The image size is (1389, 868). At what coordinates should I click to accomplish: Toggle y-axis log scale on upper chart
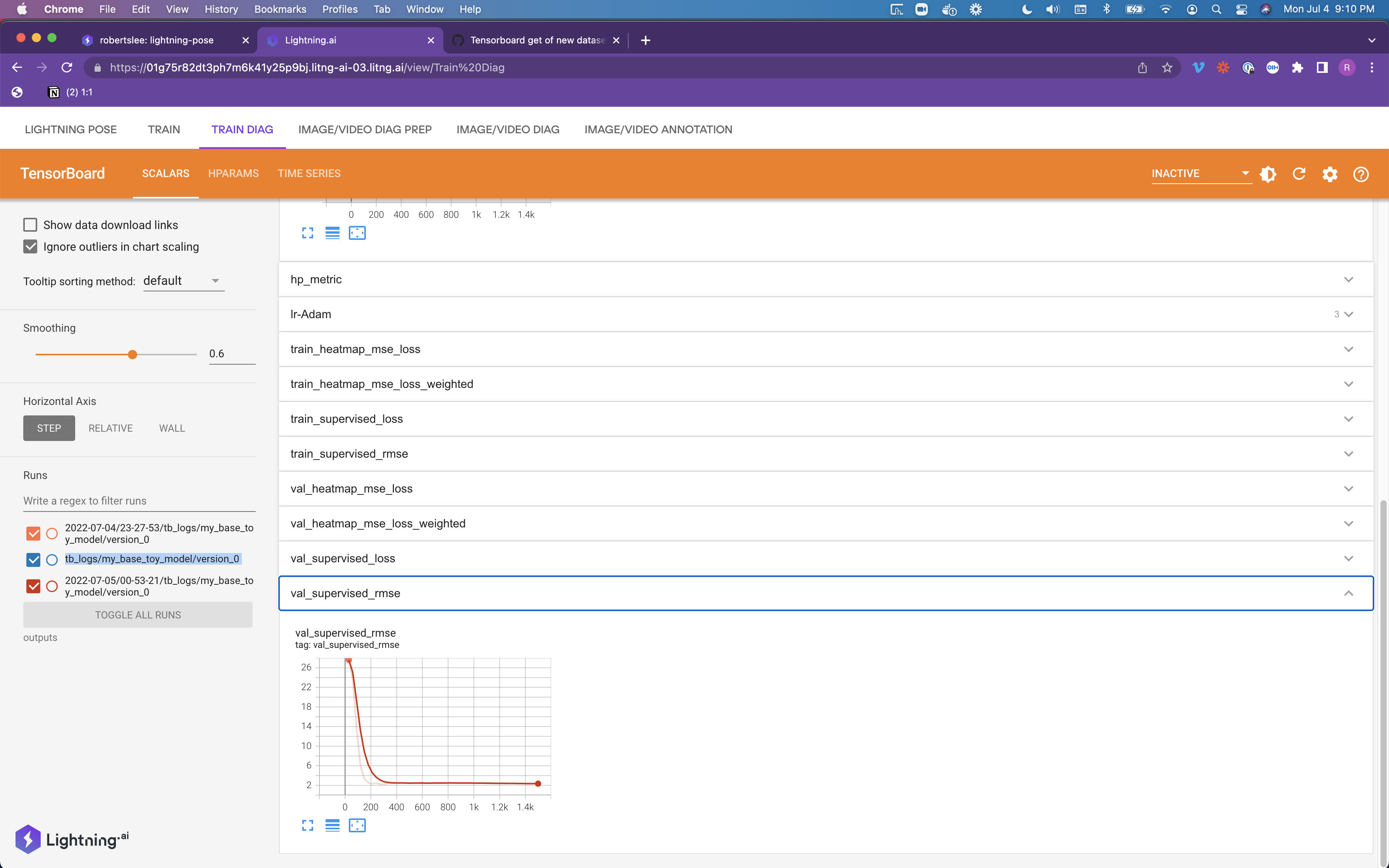tap(332, 233)
